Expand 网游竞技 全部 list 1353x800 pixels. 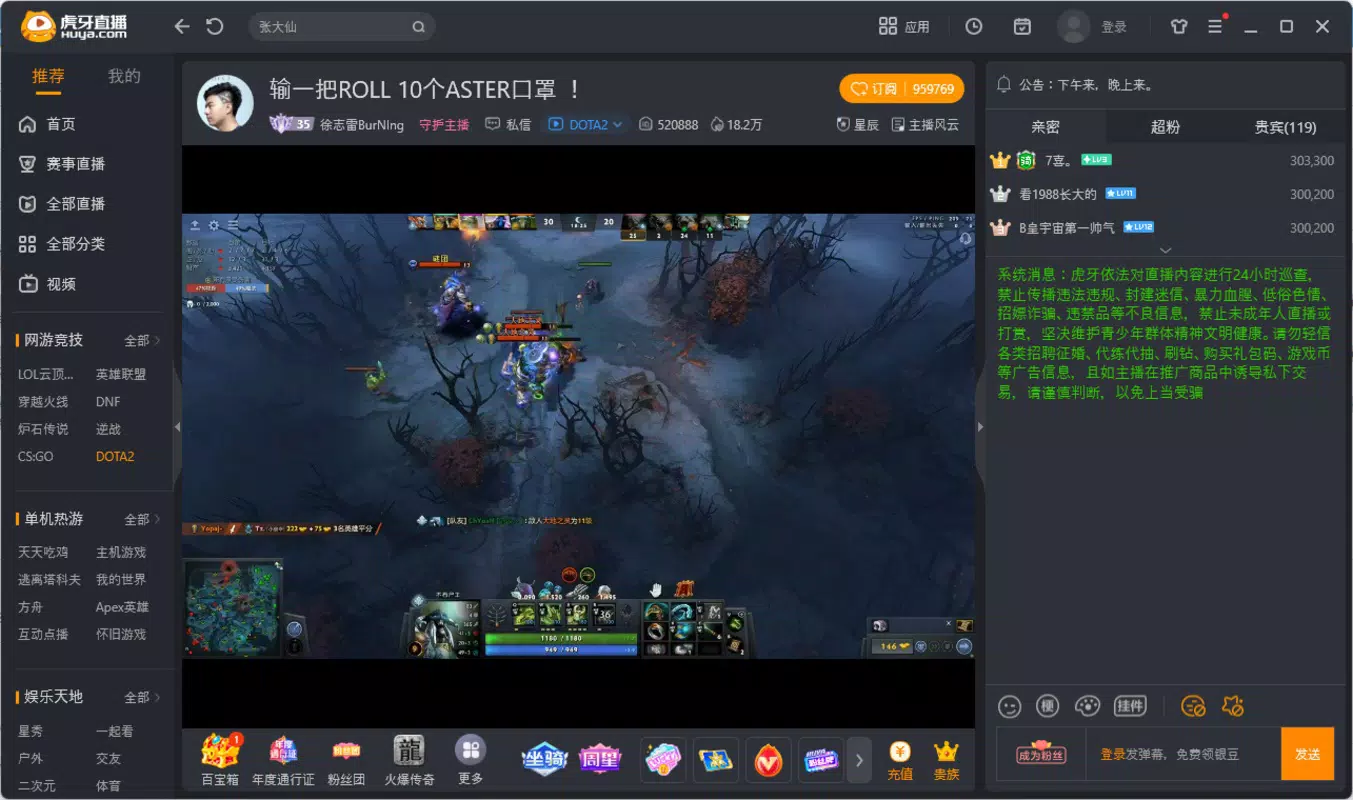(142, 340)
